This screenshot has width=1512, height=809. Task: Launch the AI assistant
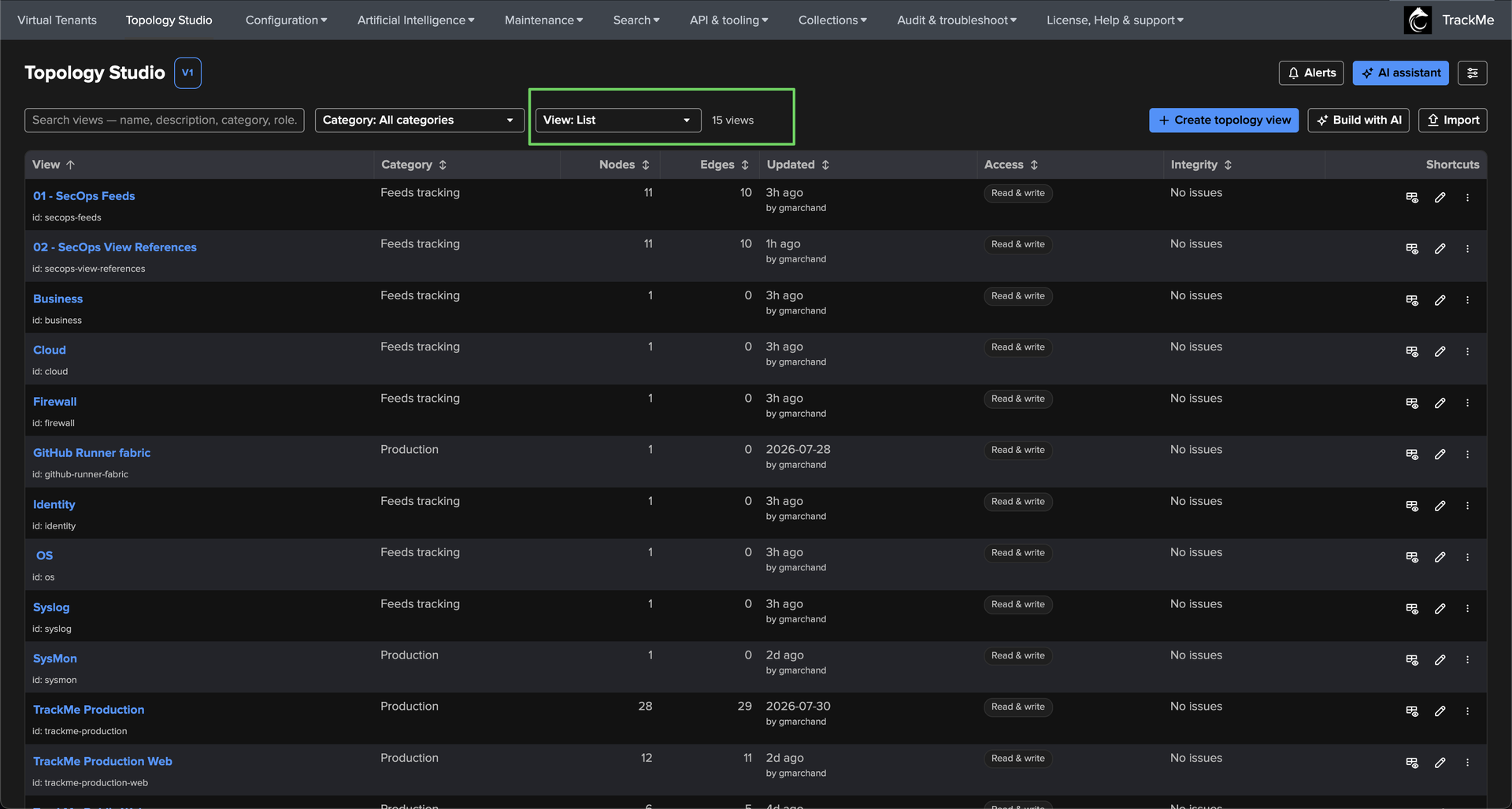[x=1401, y=72]
